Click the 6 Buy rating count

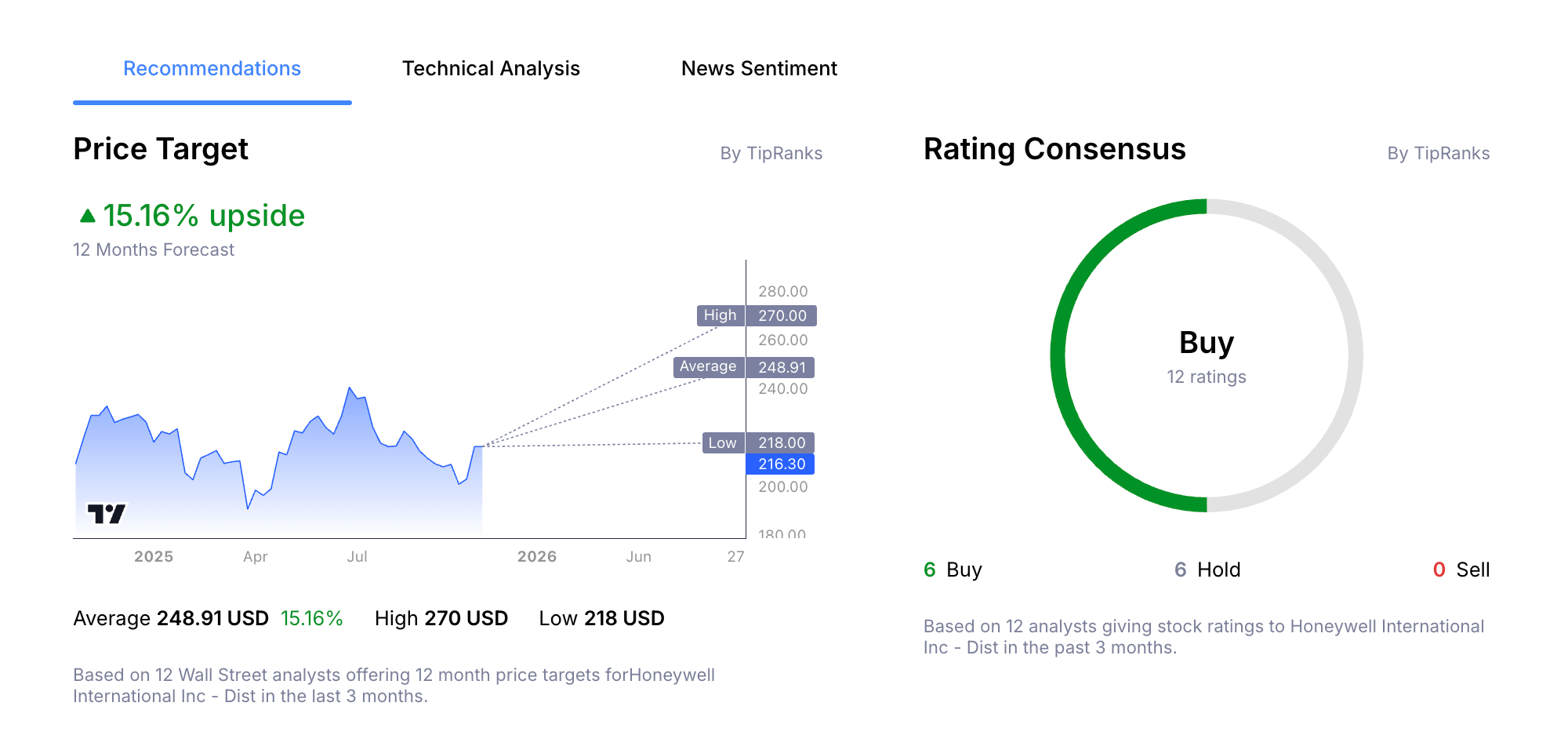pyautogui.click(x=953, y=570)
